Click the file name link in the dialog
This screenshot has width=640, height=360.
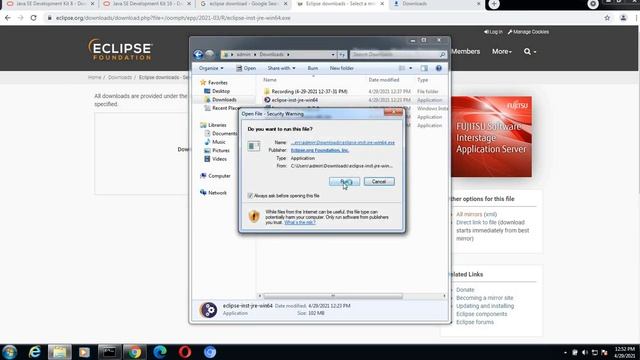[343, 142]
